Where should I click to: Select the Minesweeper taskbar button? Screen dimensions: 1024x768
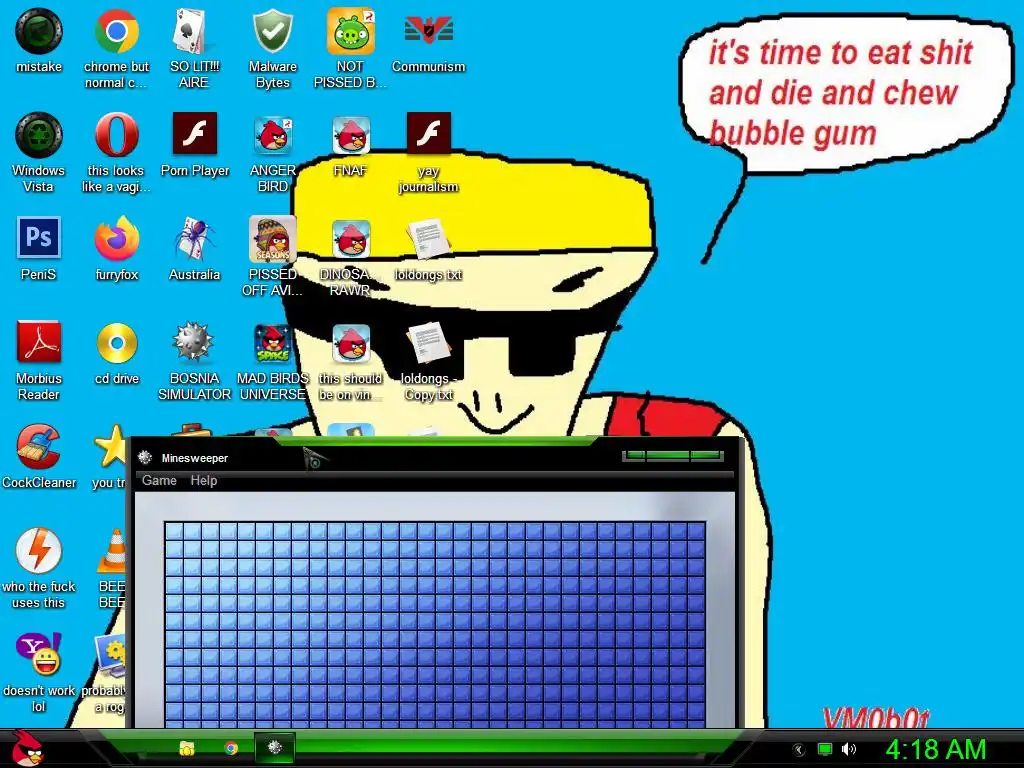point(274,748)
